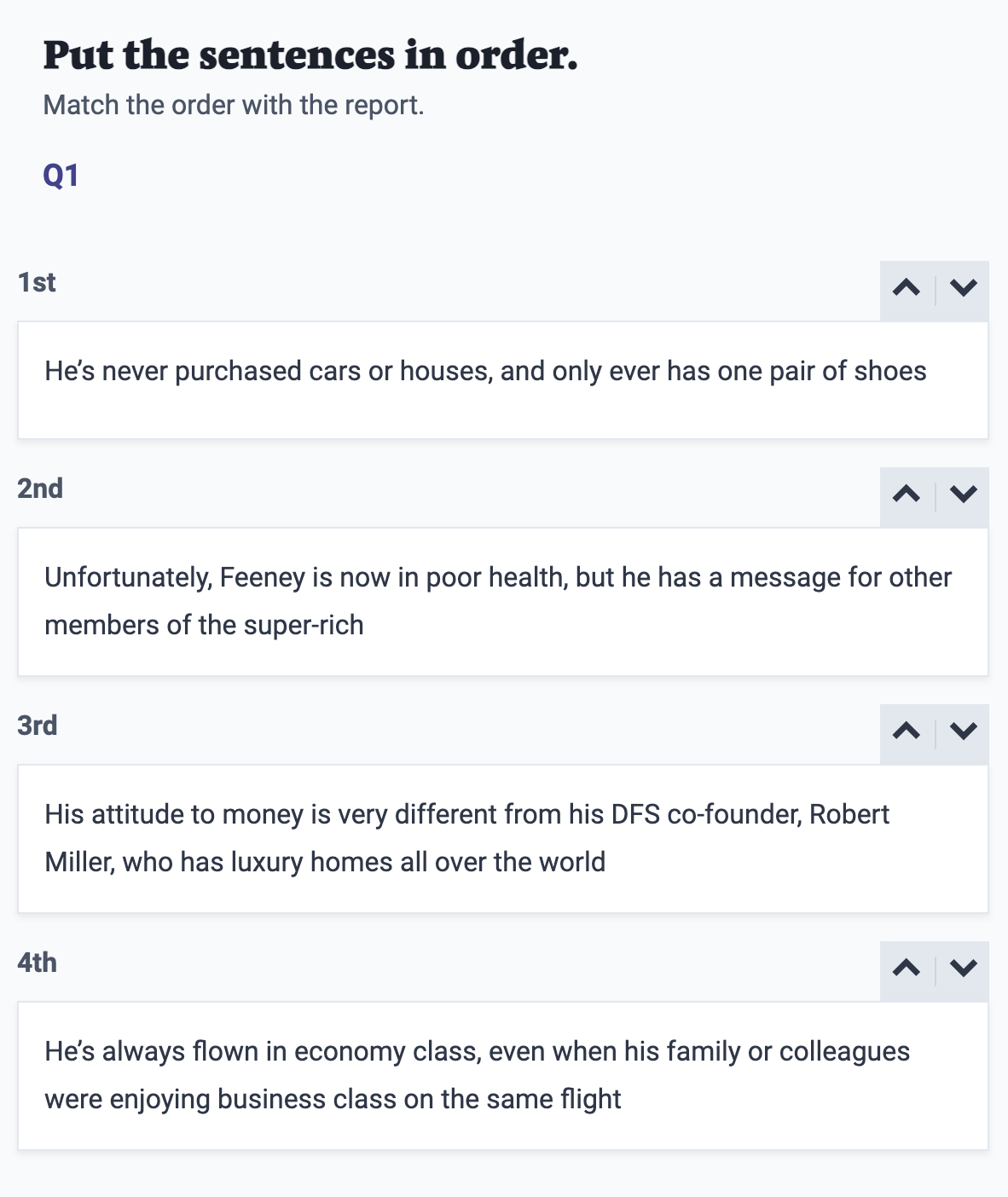The height and width of the screenshot is (1197, 1008).
Task: Click the '2nd' position label
Action: (x=40, y=489)
